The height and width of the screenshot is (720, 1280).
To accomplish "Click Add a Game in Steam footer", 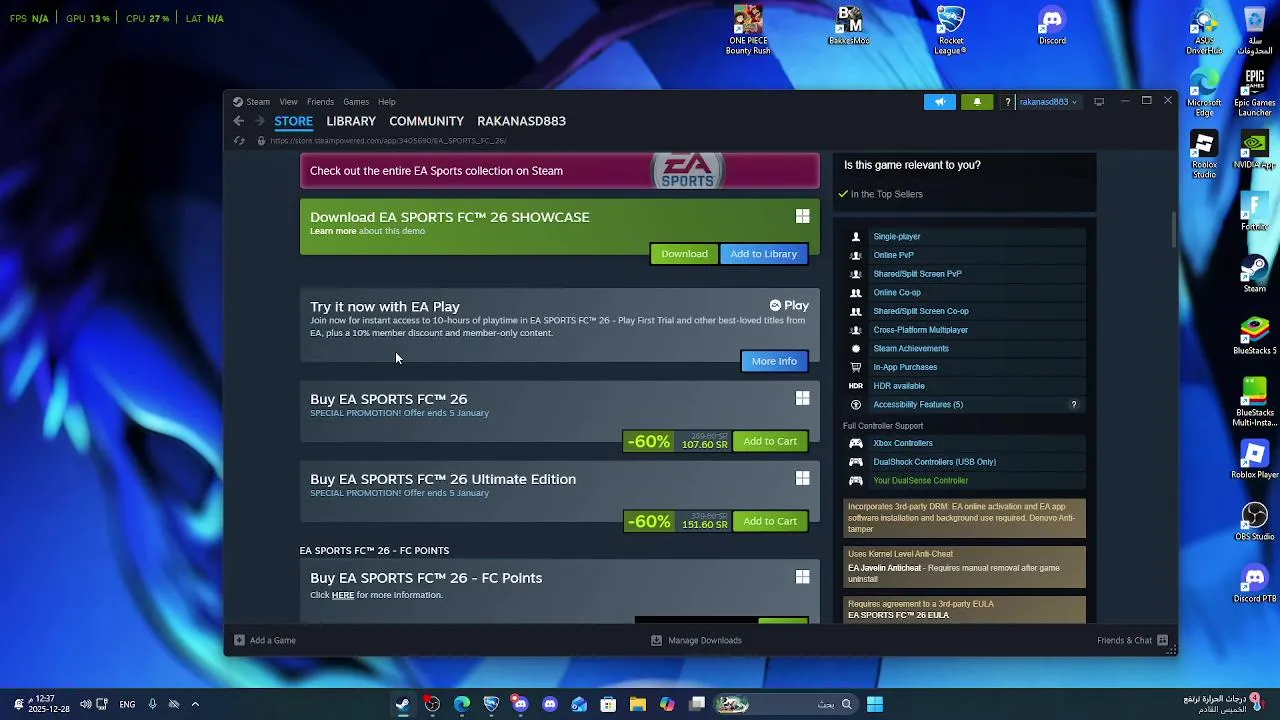I will (x=265, y=640).
